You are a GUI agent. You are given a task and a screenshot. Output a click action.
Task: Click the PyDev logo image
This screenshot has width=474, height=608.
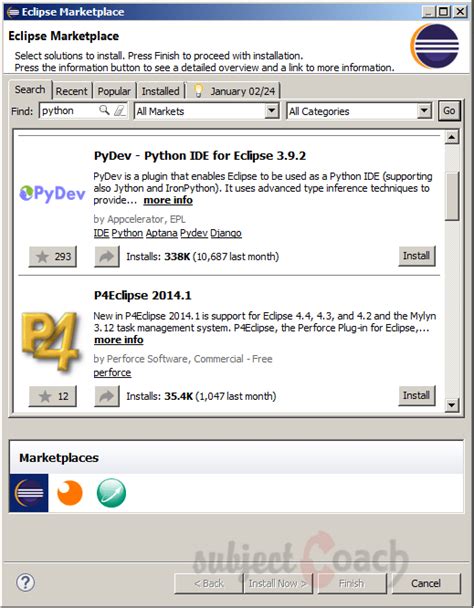coord(52,193)
